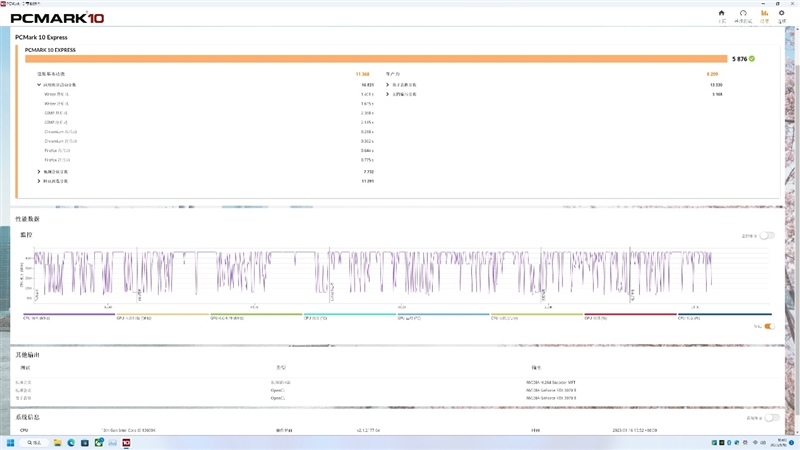Toggle the system information details switch

[x=771, y=418]
